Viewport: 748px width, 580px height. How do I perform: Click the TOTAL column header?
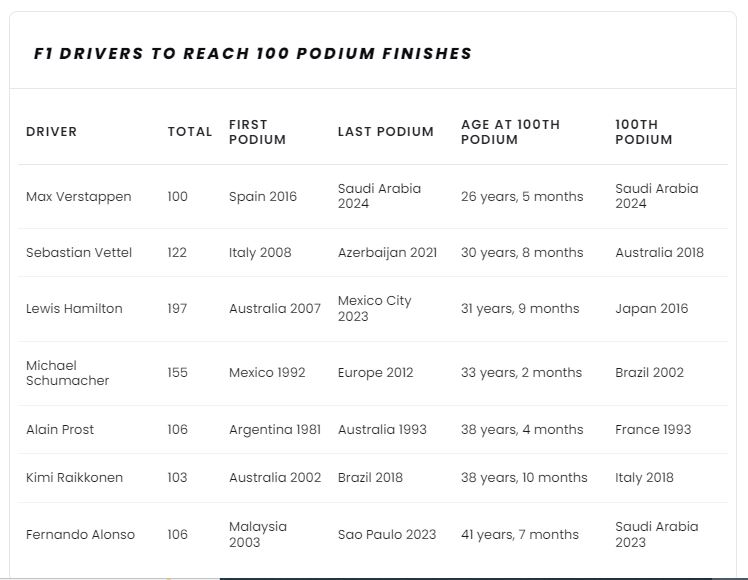coord(190,132)
